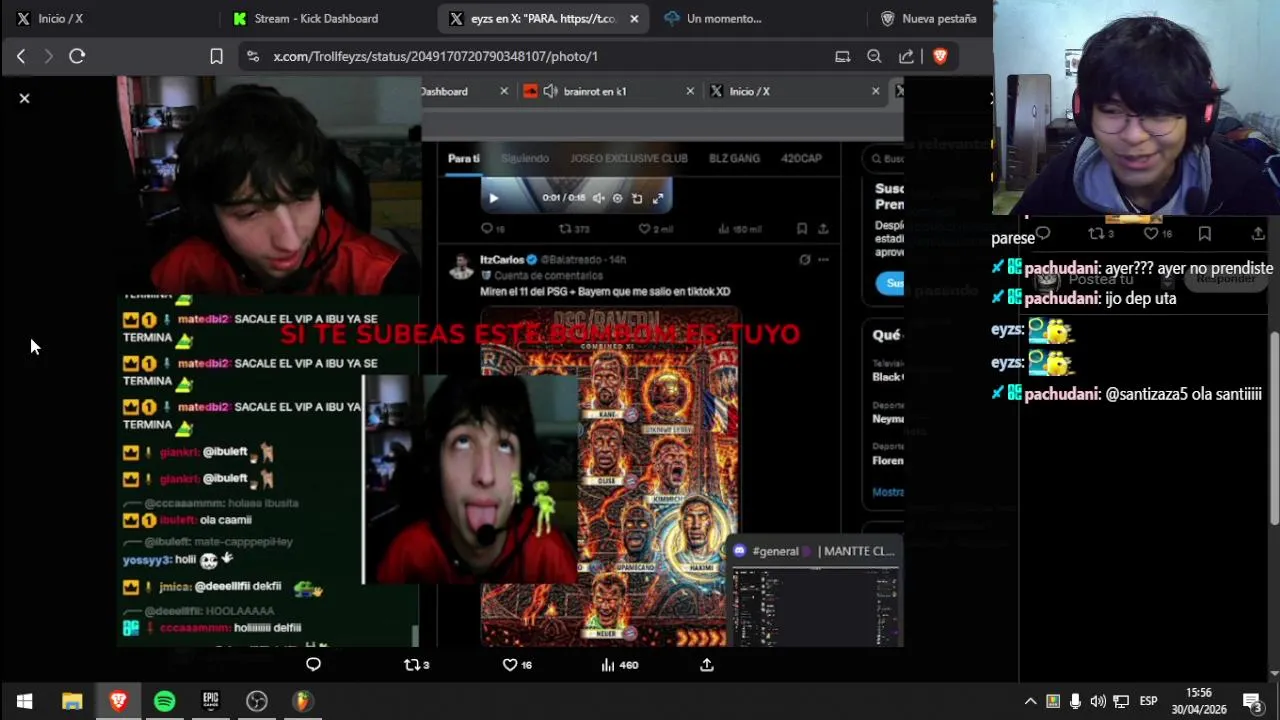Image resolution: width=1280 pixels, height=720 pixels.
Task: Open the volume control in system tray
Action: (x=1098, y=701)
